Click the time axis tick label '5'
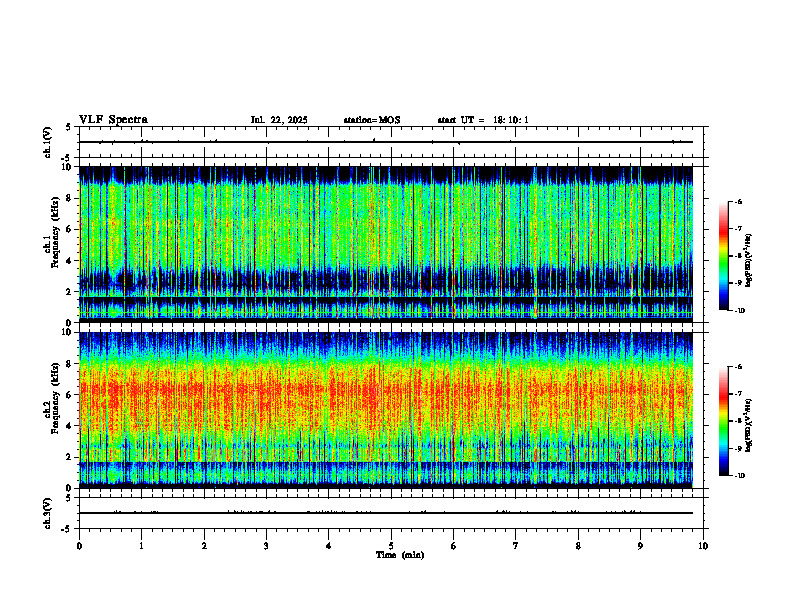 coord(391,546)
